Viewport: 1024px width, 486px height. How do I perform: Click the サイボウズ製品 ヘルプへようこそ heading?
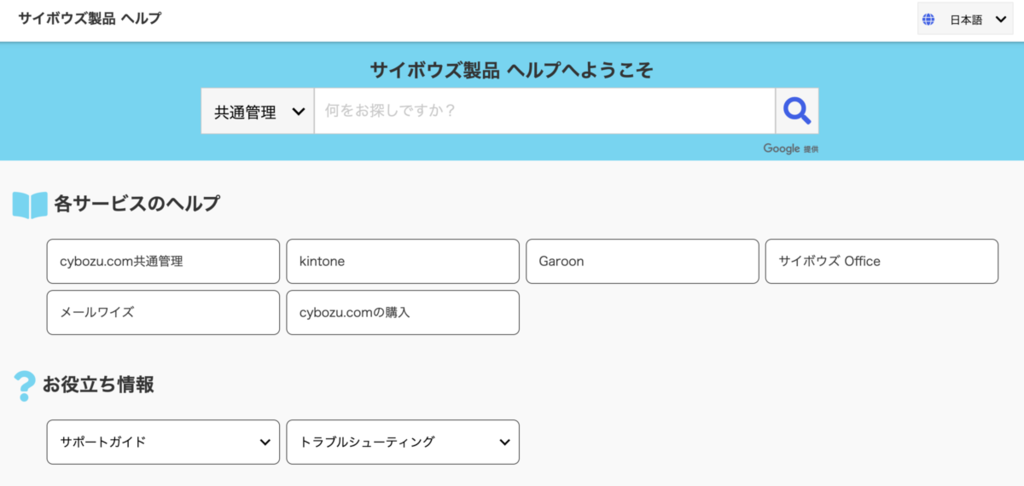pyautogui.click(x=511, y=70)
